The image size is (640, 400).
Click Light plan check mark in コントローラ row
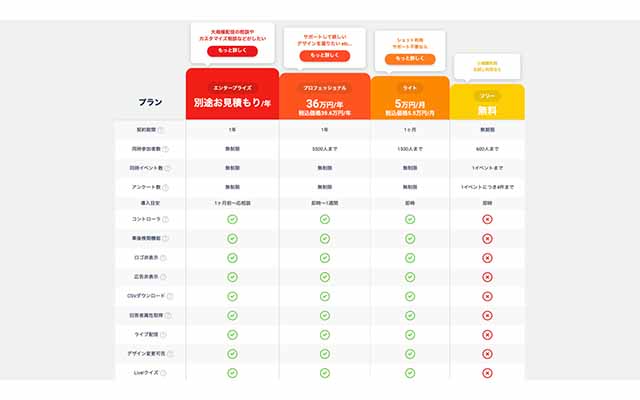(410, 220)
